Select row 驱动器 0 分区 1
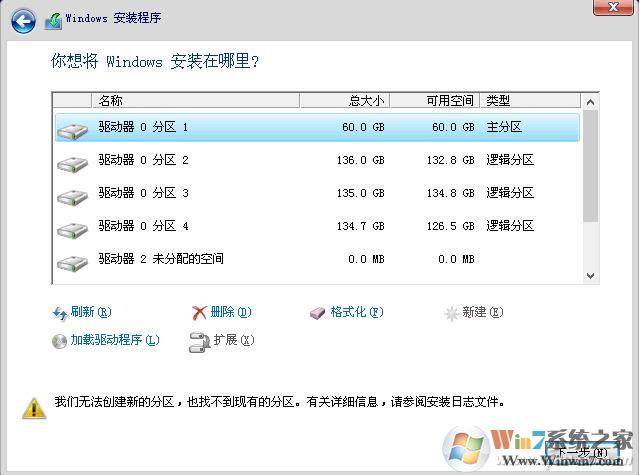Image resolution: width=640 pixels, height=475 pixels. (x=317, y=127)
